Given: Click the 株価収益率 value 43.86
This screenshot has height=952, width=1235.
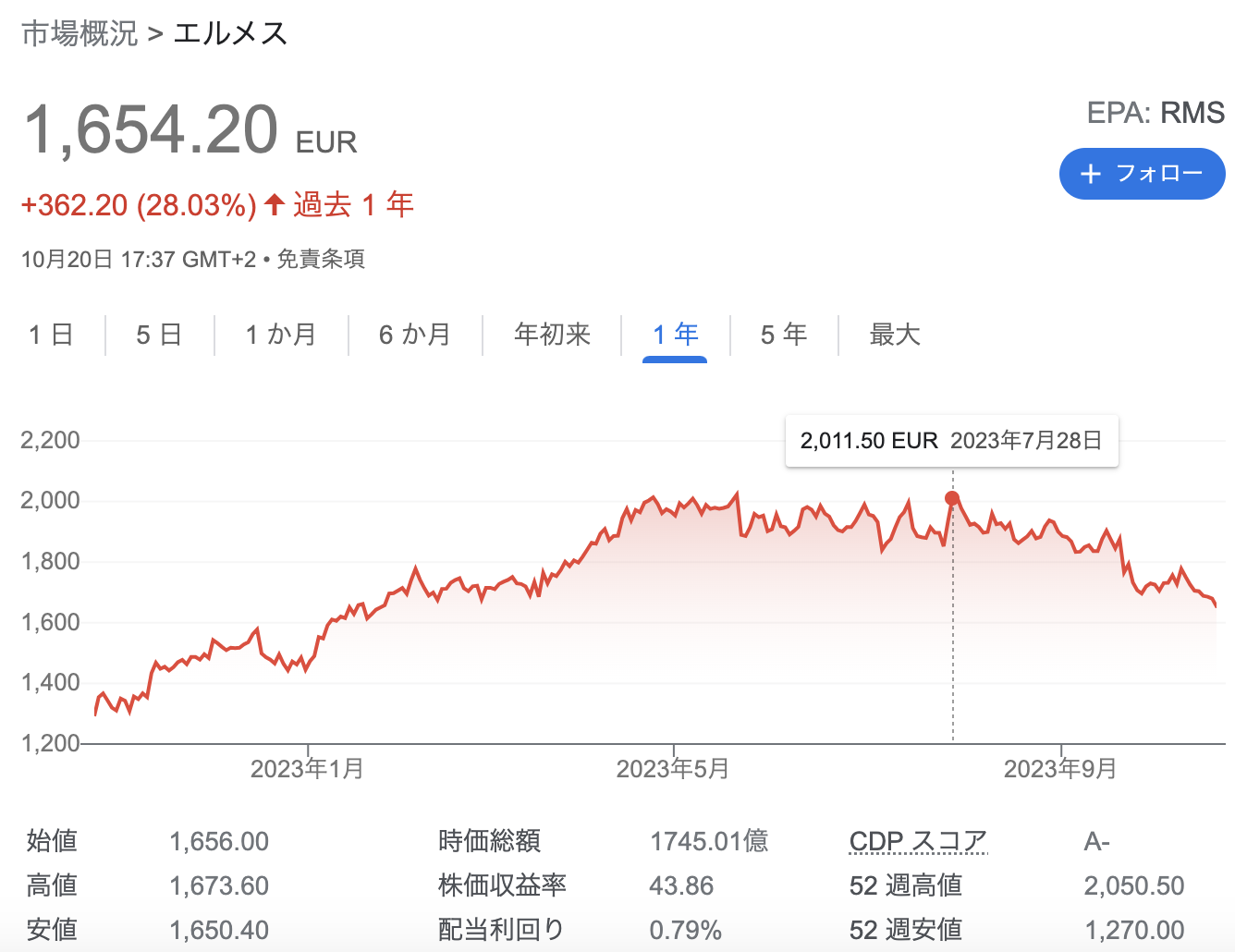Looking at the screenshot, I should coord(681,885).
